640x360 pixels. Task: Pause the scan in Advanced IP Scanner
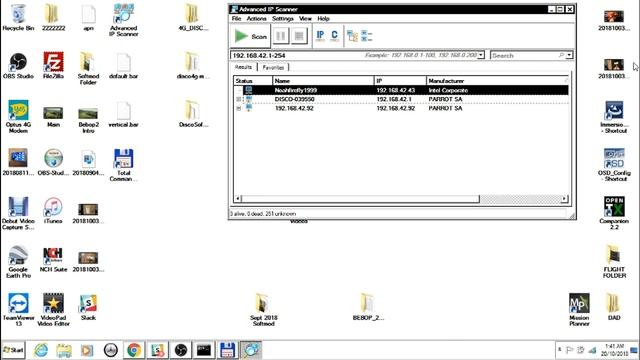281,36
